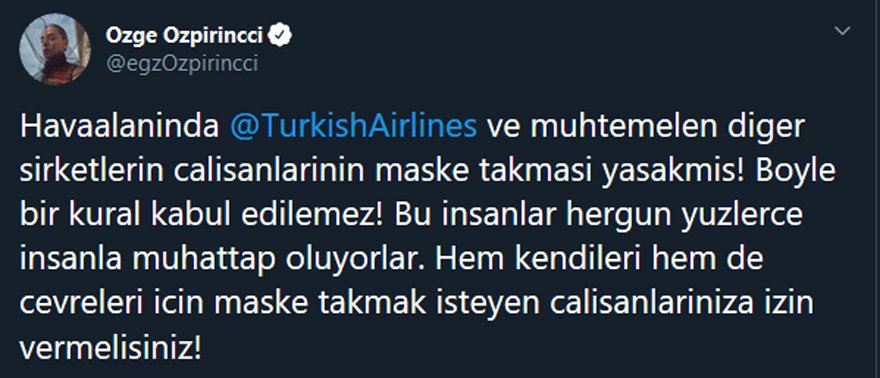
Task: Click the phrase 'Bu insanlar hergun yuzlerce'
Action: 596,216
